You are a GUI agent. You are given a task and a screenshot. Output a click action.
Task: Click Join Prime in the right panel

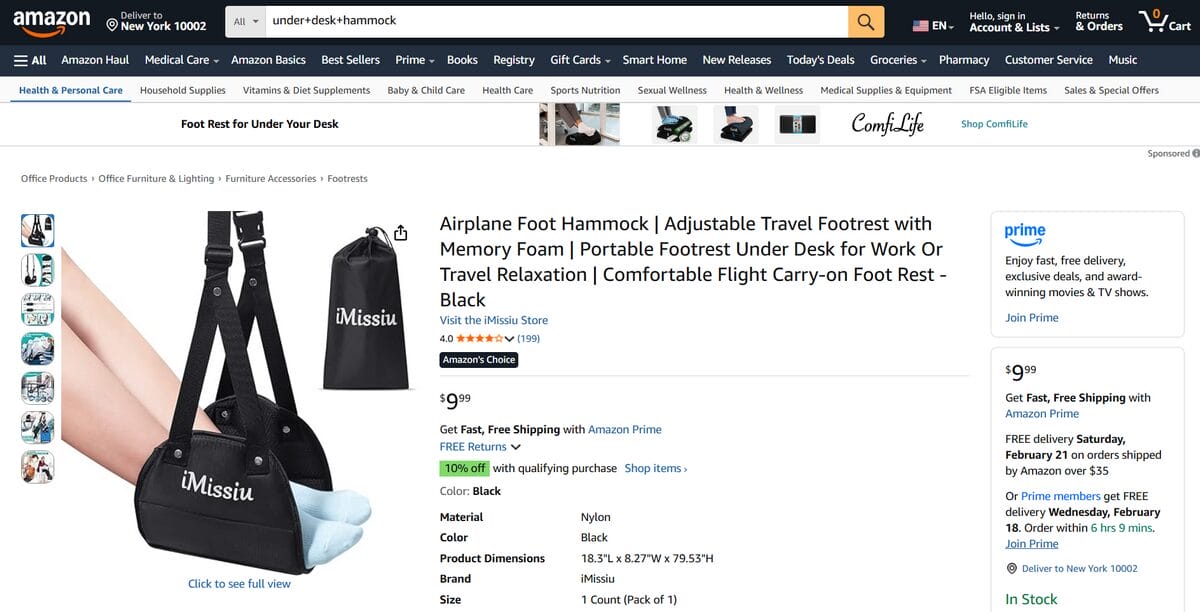pyautogui.click(x=1031, y=317)
